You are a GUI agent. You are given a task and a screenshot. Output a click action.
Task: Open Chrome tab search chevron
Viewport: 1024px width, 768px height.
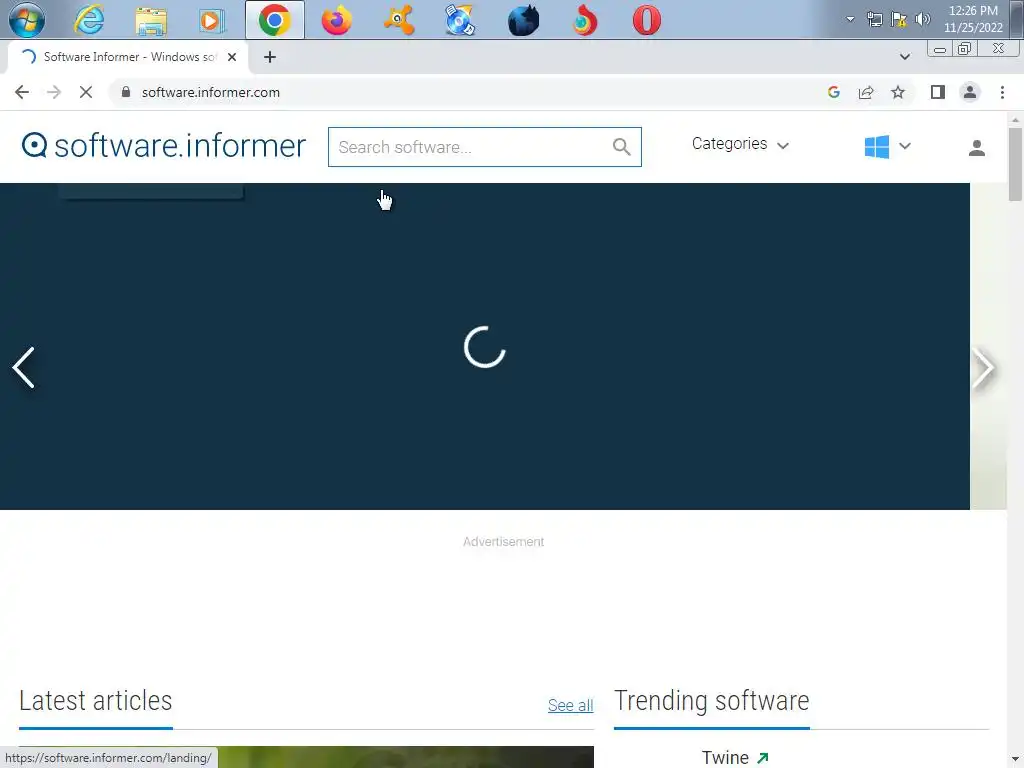pyautogui.click(x=904, y=57)
